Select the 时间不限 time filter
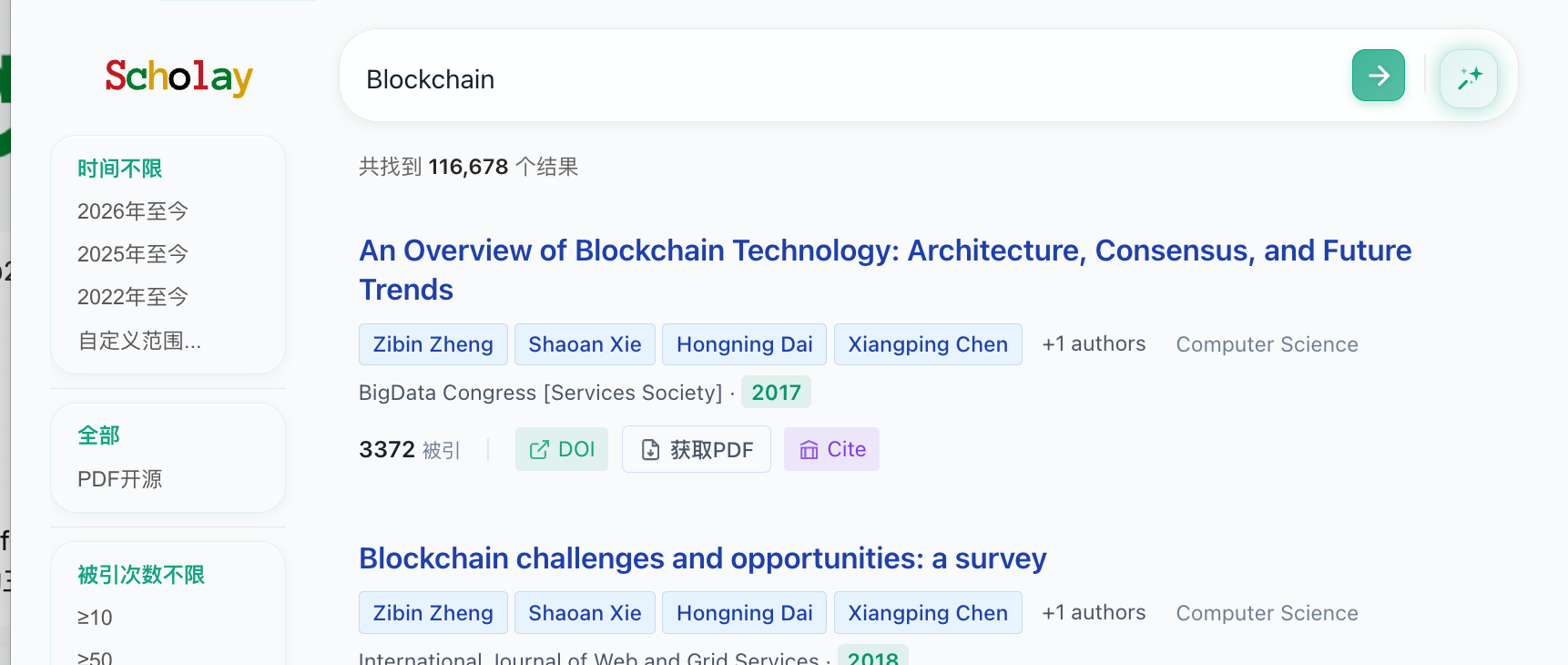1568x665 pixels. click(119, 169)
